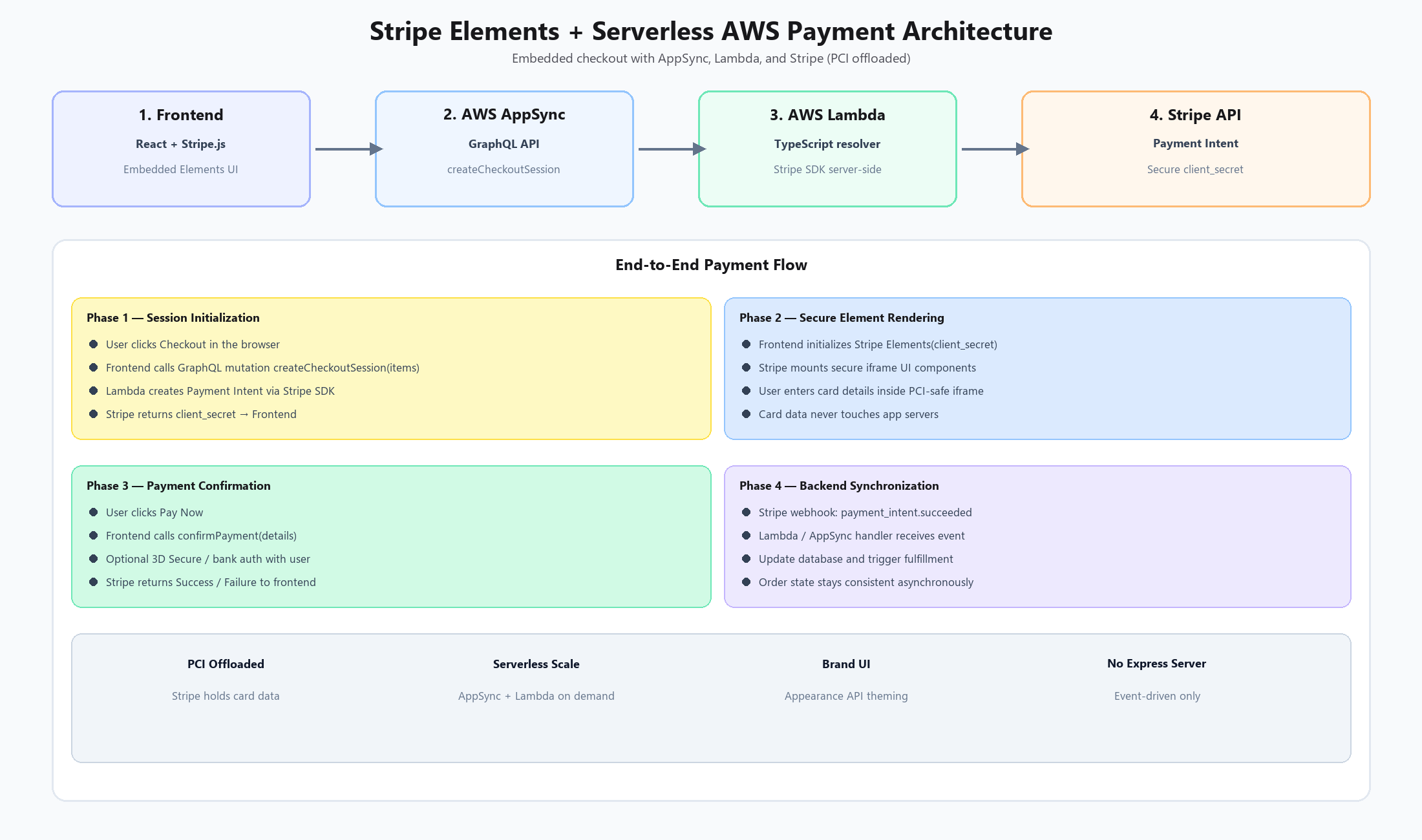Click the '1. Frontend' box heading

tap(181, 114)
